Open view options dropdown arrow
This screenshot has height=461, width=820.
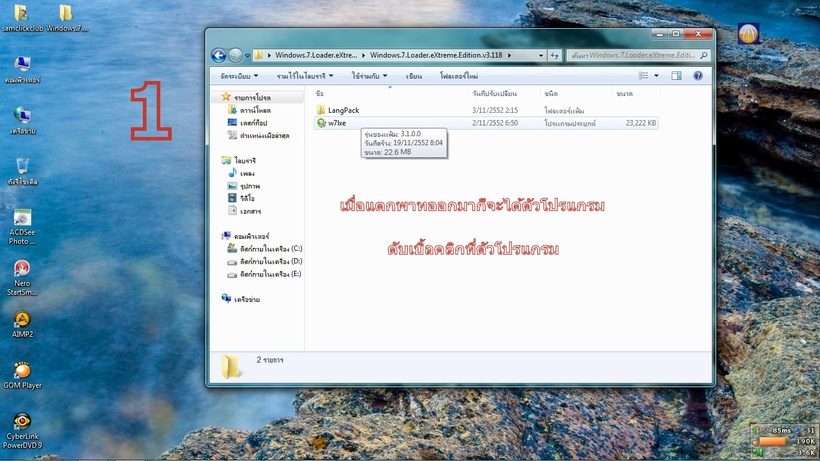656,76
